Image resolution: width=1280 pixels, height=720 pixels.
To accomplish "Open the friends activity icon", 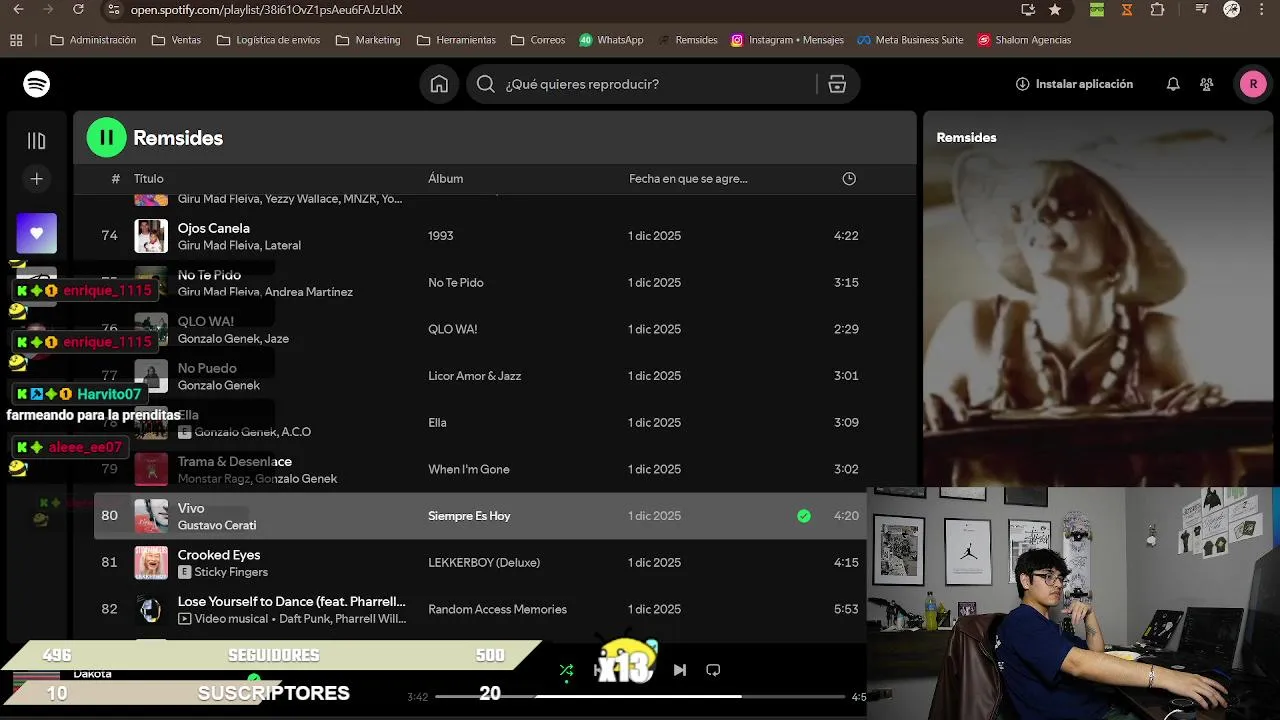I will [1207, 84].
